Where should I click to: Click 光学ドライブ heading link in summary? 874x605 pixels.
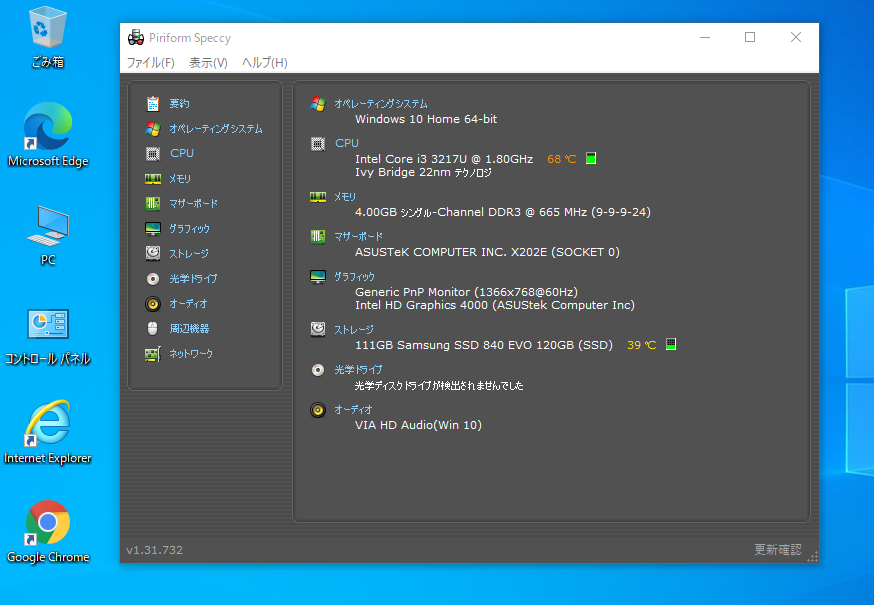(358, 370)
